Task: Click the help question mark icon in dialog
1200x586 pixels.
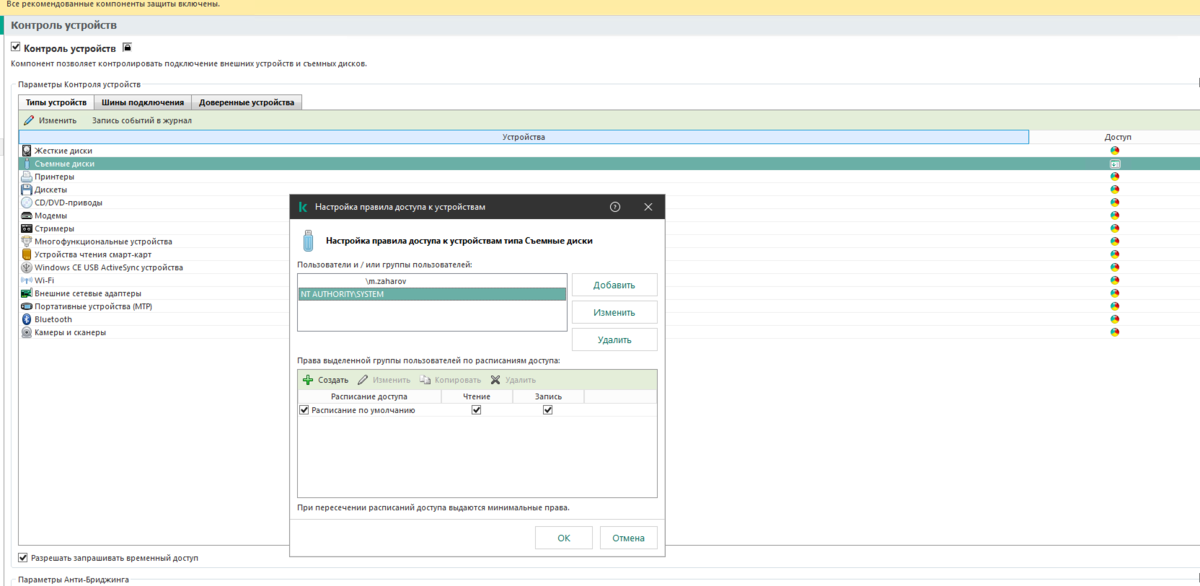Action: [x=615, y=207]
